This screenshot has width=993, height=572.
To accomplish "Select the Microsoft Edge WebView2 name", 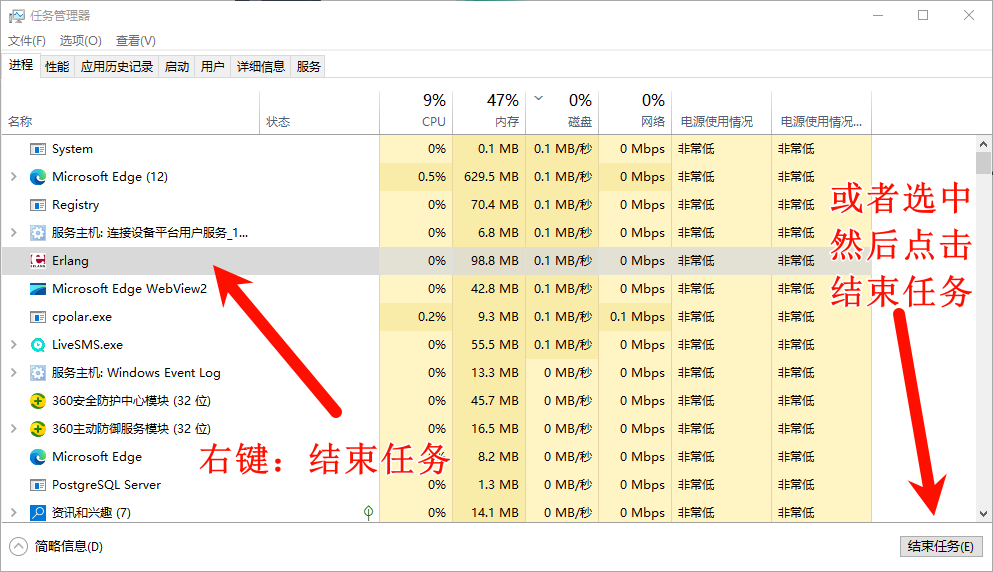I will 129,289.
